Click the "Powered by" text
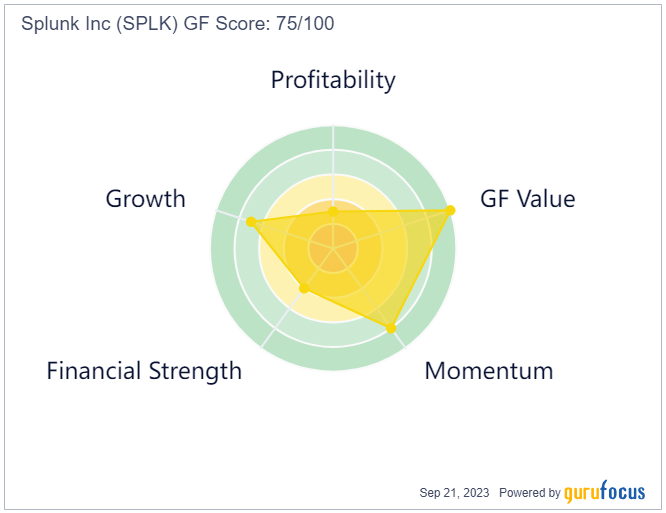 (529, 493)
